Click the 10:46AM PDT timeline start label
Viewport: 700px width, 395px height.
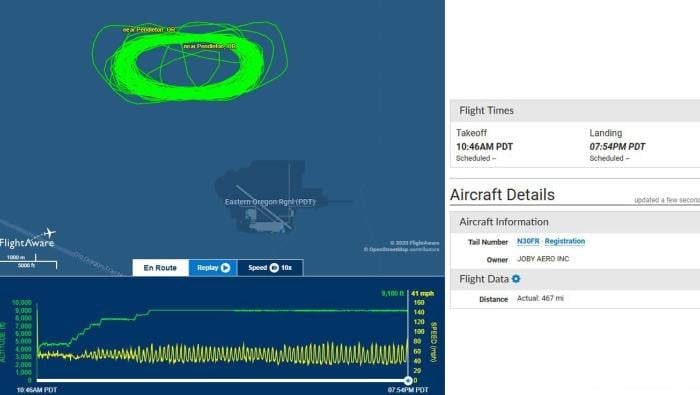[x=37, y=390]
